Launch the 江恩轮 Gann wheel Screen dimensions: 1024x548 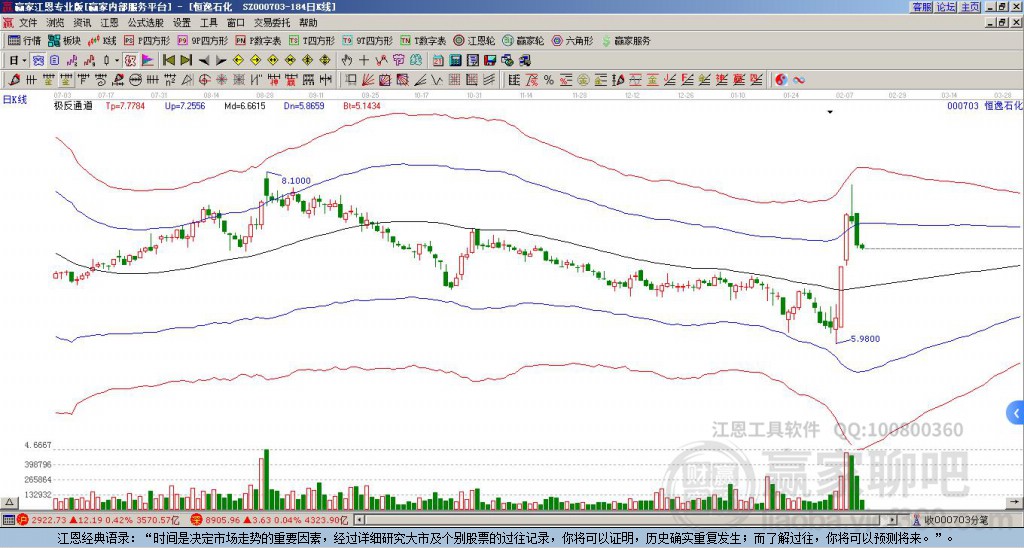click(x=474, y=40)
